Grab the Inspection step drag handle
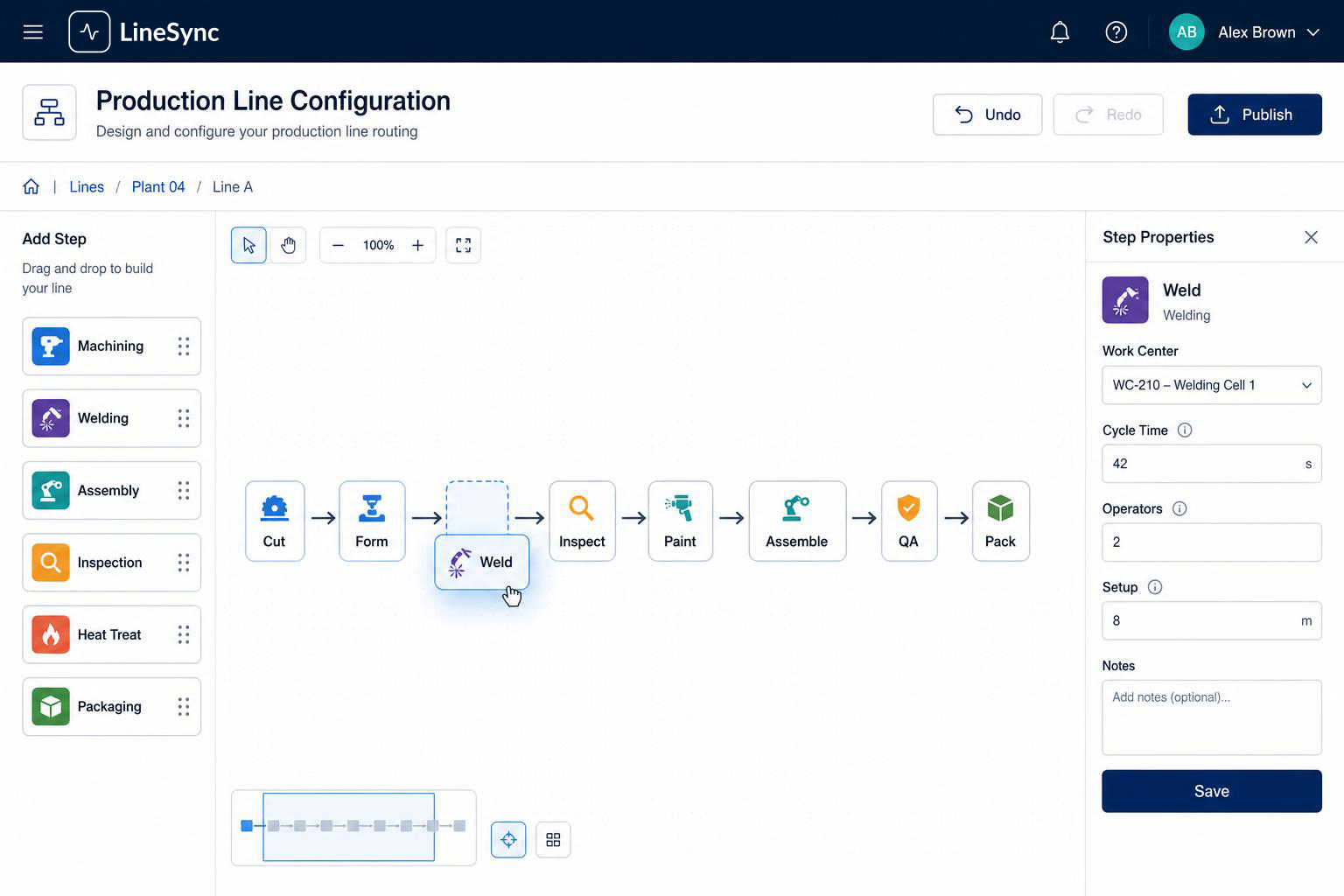The width and height of the screenshot is (1344, 896). (x=184, y=563)
